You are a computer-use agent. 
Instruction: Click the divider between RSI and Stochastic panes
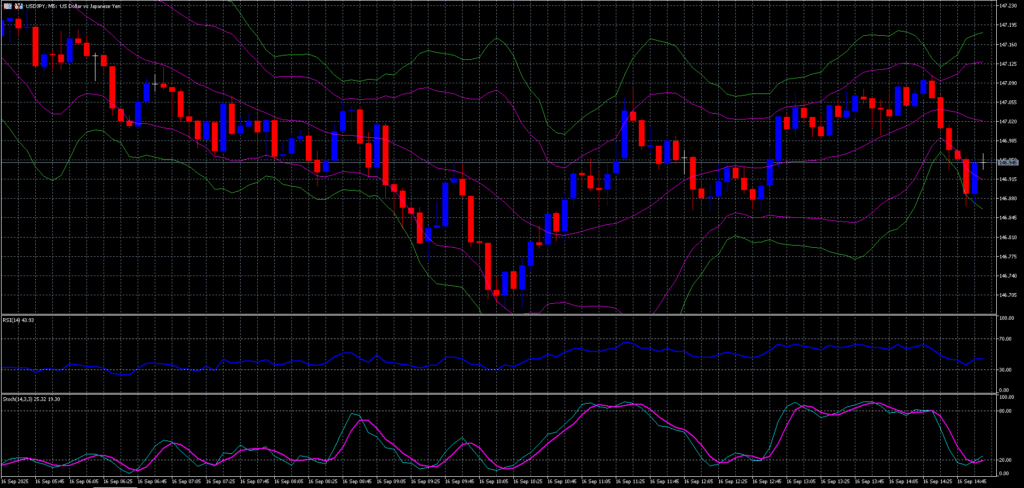[500, 393]
